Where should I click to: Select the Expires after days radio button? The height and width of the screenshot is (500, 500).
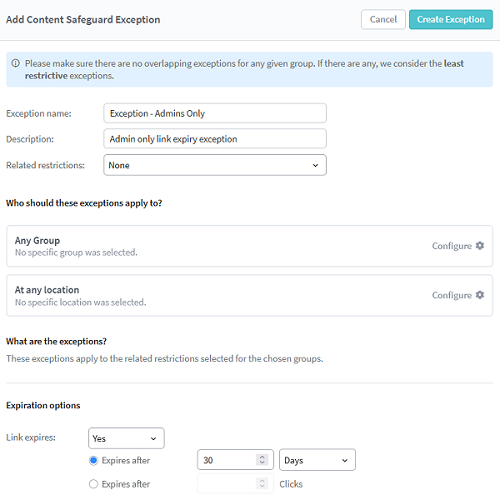click(x=93, y=460)
